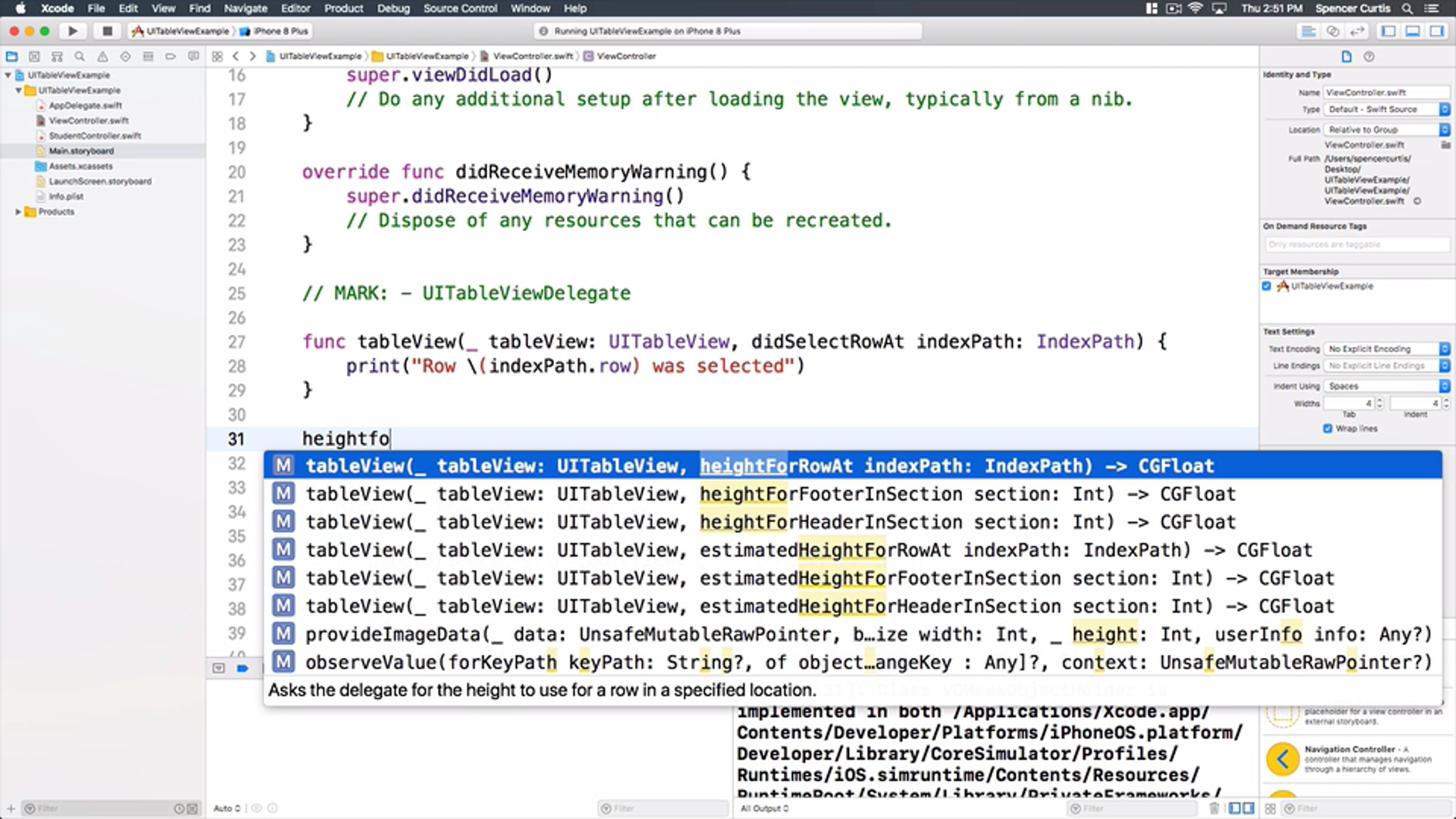Clear console output with trash icon

1214,808
